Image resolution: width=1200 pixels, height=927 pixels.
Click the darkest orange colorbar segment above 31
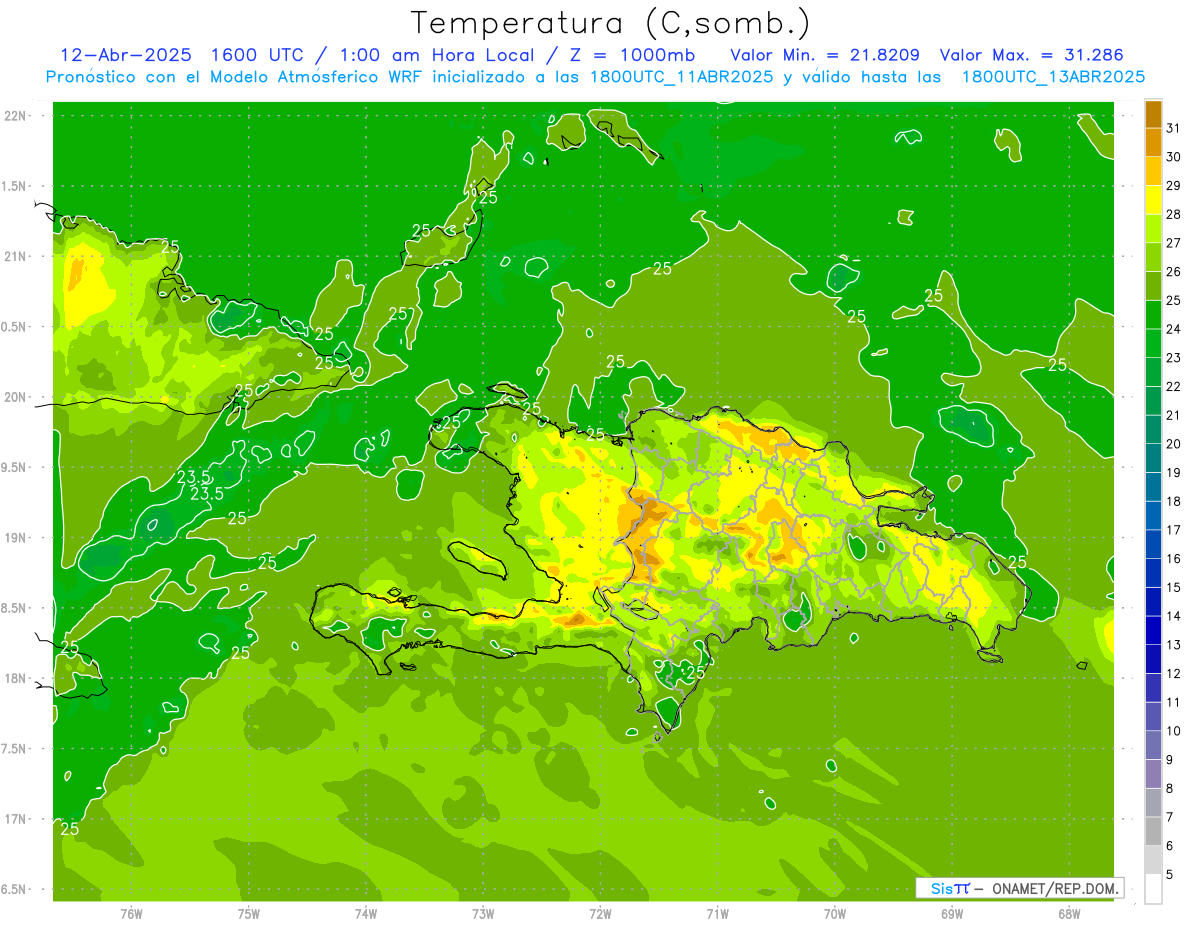pyautogui.click(x=1154, y=113)
